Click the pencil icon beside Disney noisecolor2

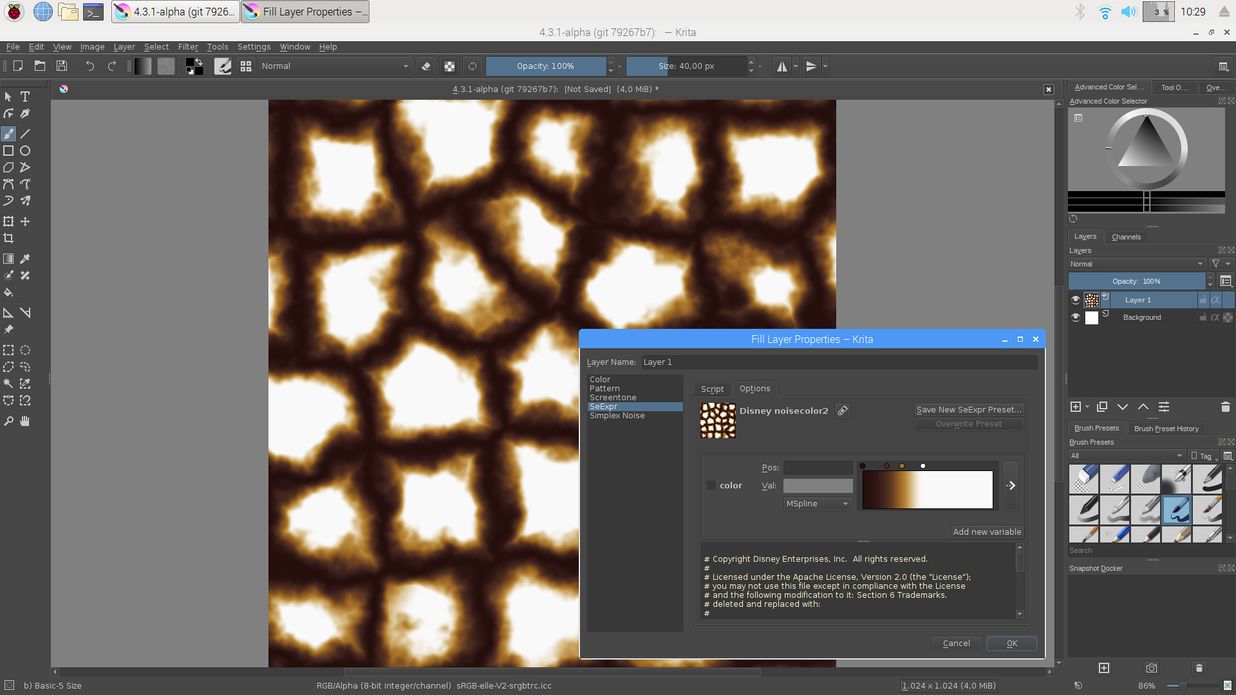coord(843,411)
